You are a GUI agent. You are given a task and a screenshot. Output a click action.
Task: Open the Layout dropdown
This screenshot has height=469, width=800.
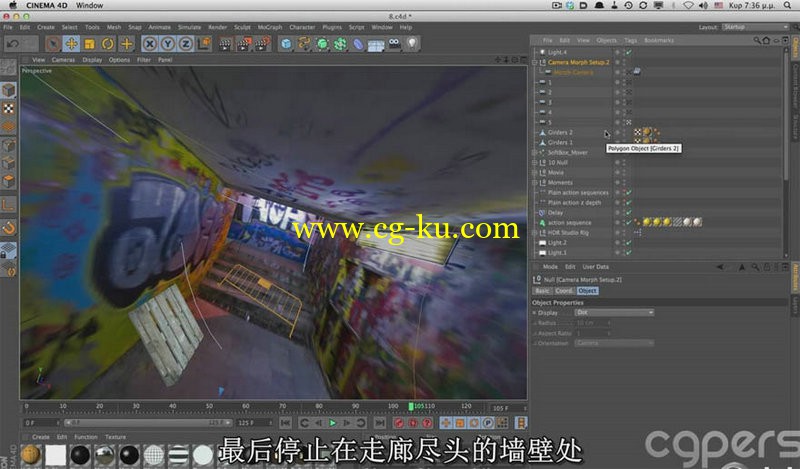click(755, 27)
